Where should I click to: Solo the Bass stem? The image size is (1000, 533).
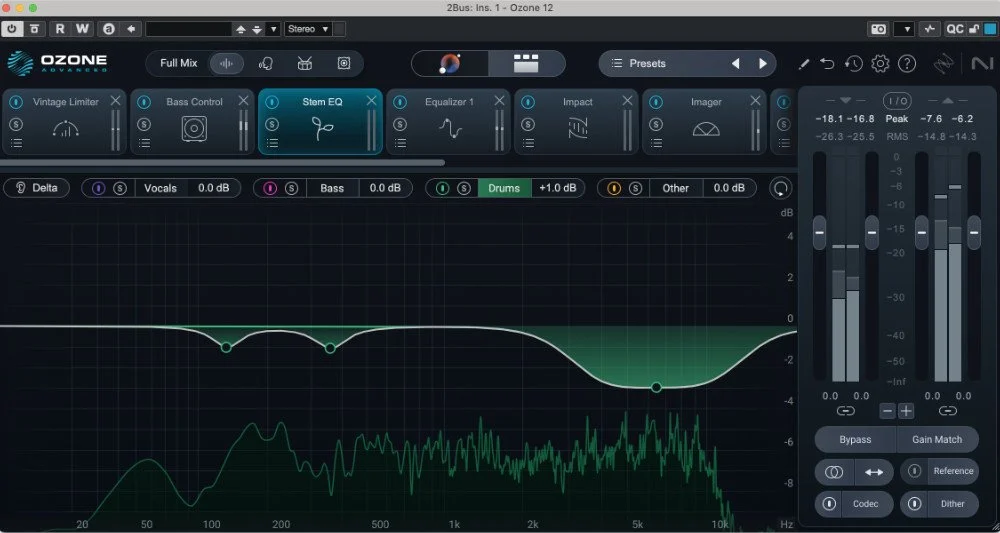pos(291,188)
